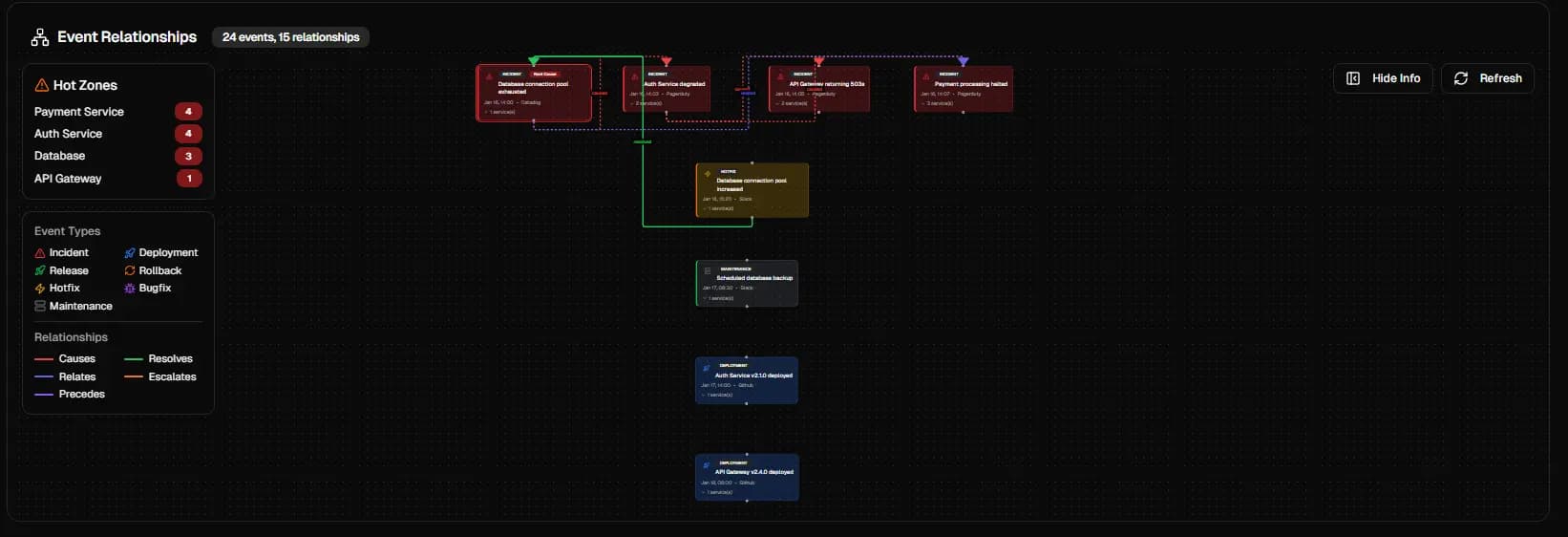This screenshot has height=537, width=1568.
Task: Click the circular arrows icon inside Refresh
Action: pyautogui.click(x=1461, y=78)
